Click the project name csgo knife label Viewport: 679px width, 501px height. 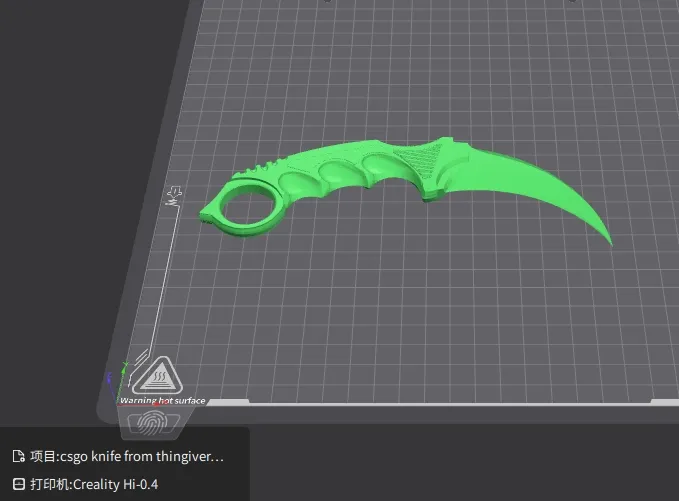point(127,456)
